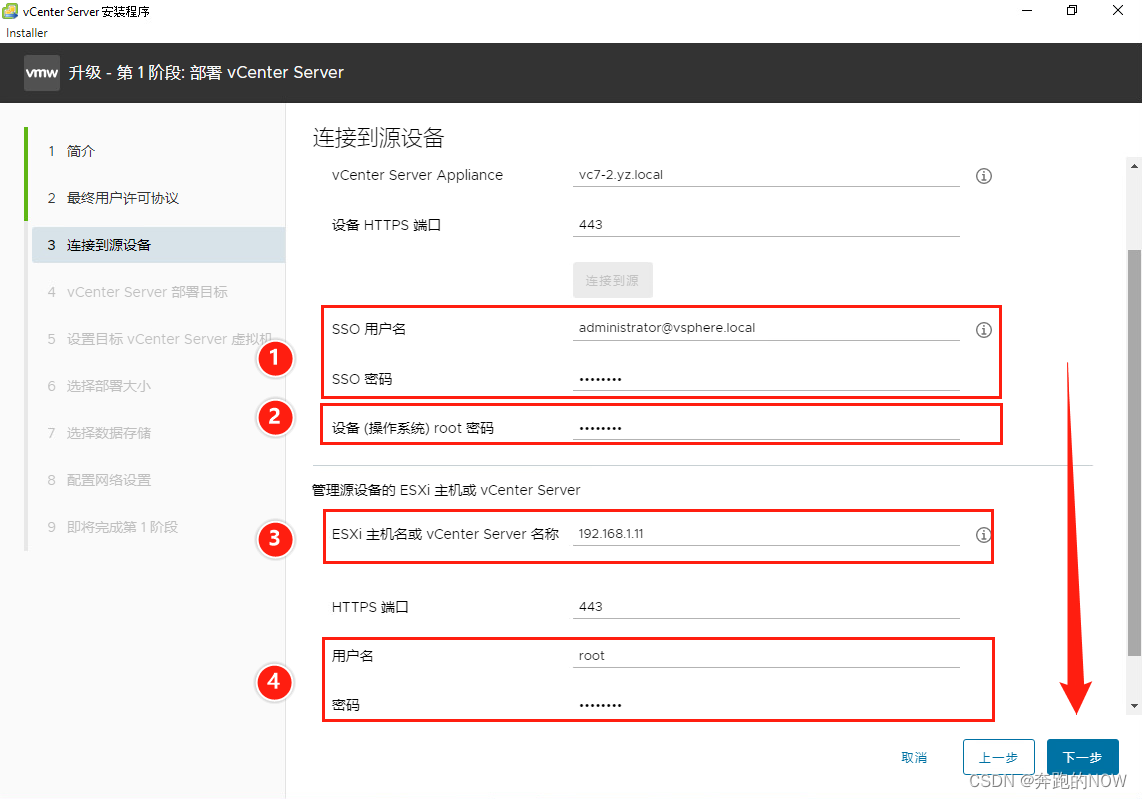Click the SSO 用户名 label
Screen dimensions: 1142x799
[x=369, y=329]
